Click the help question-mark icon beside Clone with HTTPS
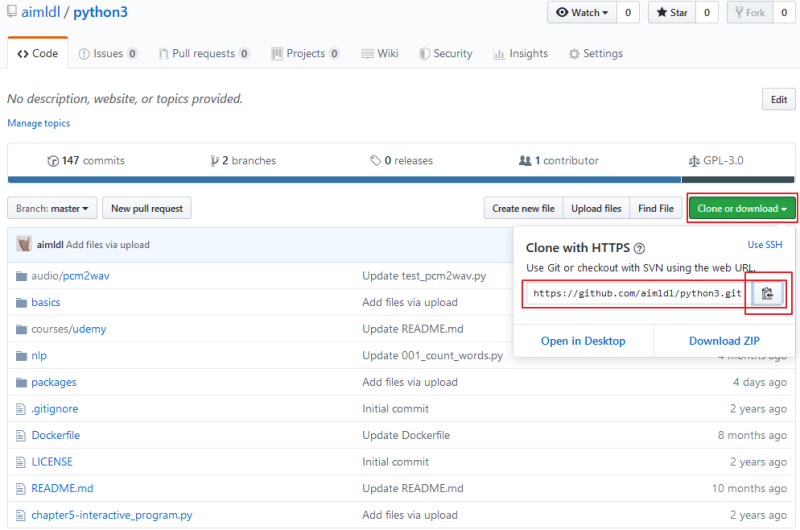This screenshot has width=800, height=530. pos(639,248)
